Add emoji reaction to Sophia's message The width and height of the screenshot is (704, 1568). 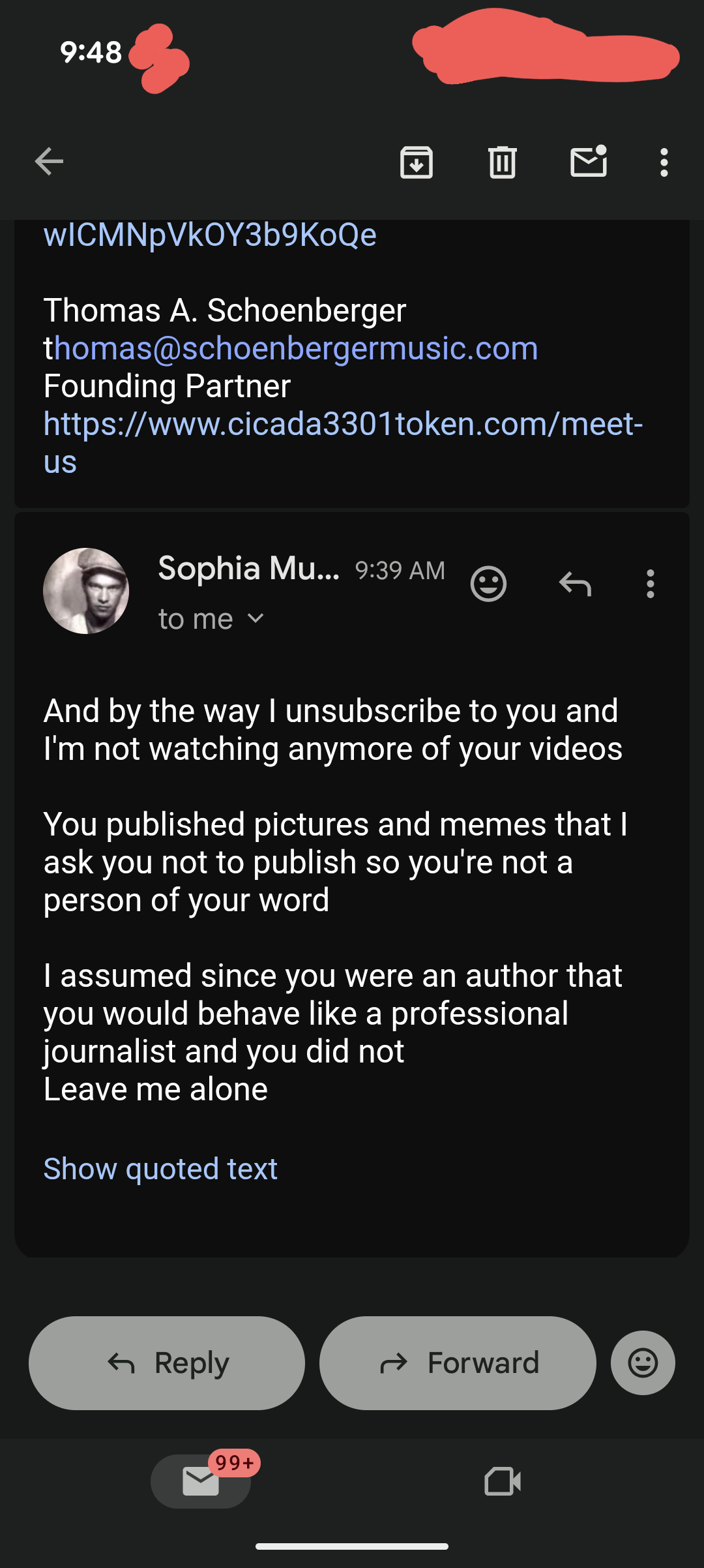(488, 584)
